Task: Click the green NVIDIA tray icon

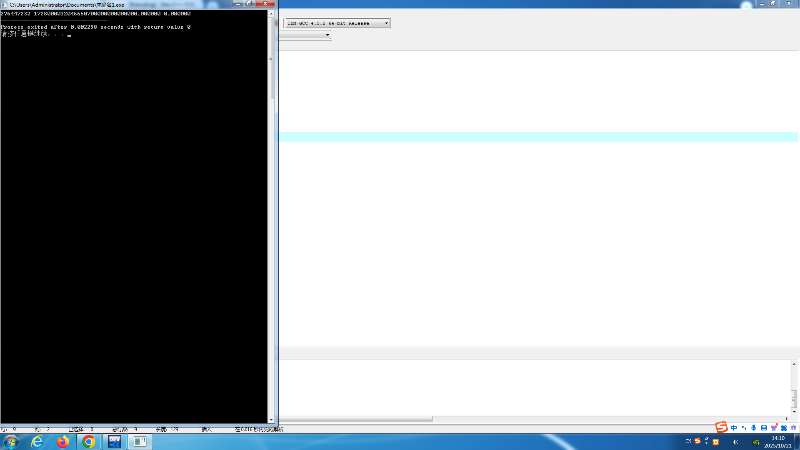Action: pos(757,442)
